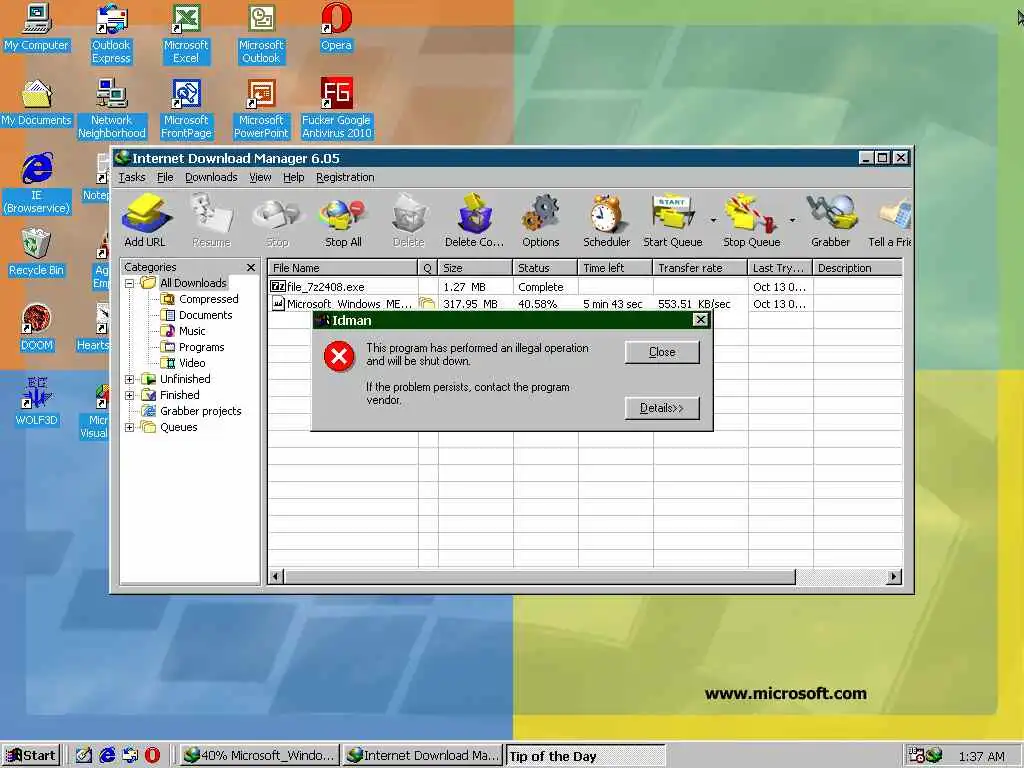Sort by Status column header
Viewport: 1024px width, 768px height.
point(545,268)
